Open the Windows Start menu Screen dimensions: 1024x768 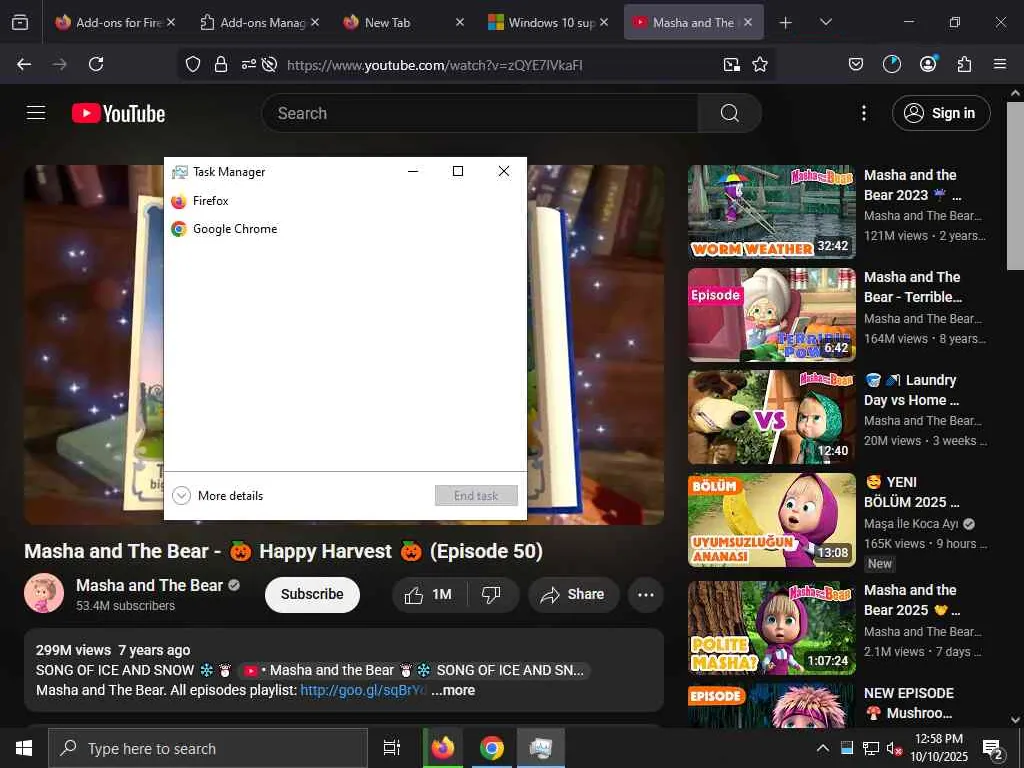24,748
